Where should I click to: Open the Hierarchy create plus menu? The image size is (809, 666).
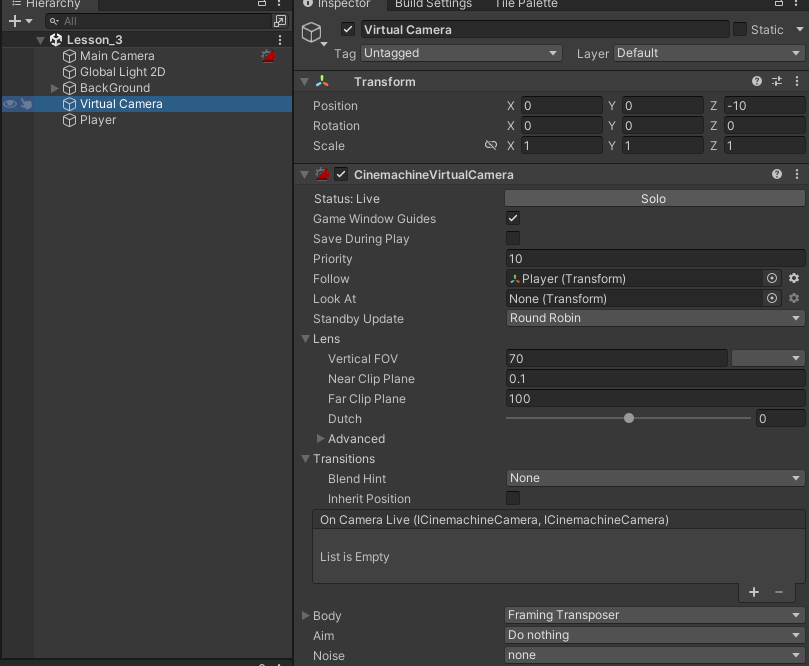21,21
